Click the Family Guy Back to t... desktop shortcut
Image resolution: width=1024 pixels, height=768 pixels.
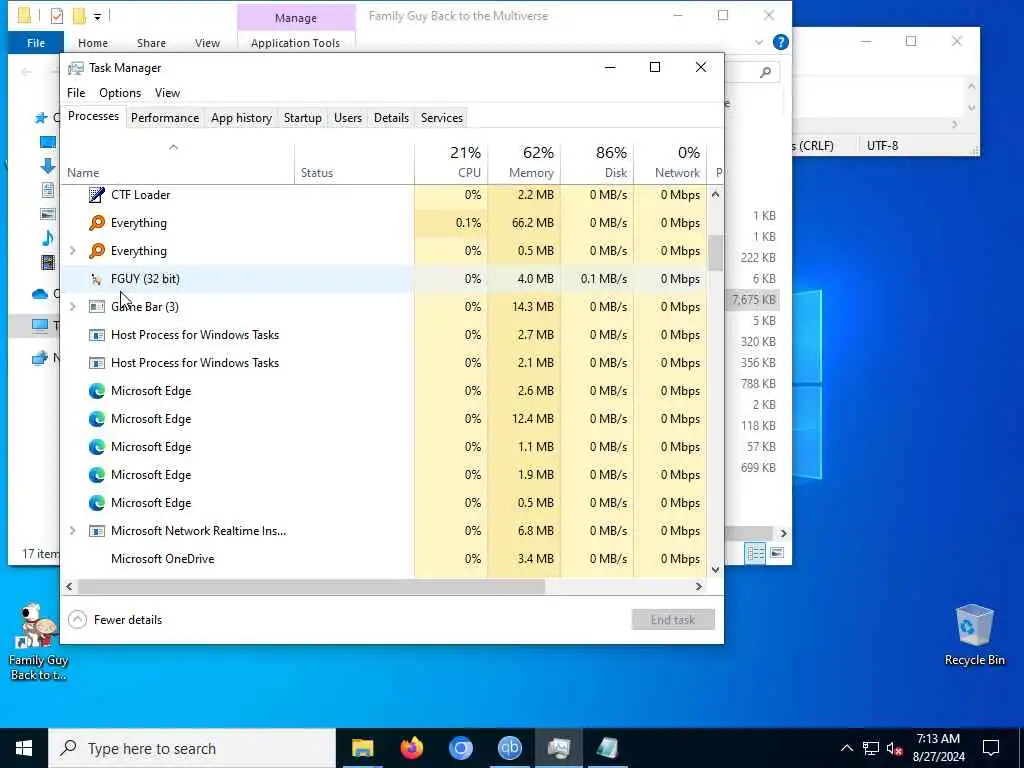(38, 641)
